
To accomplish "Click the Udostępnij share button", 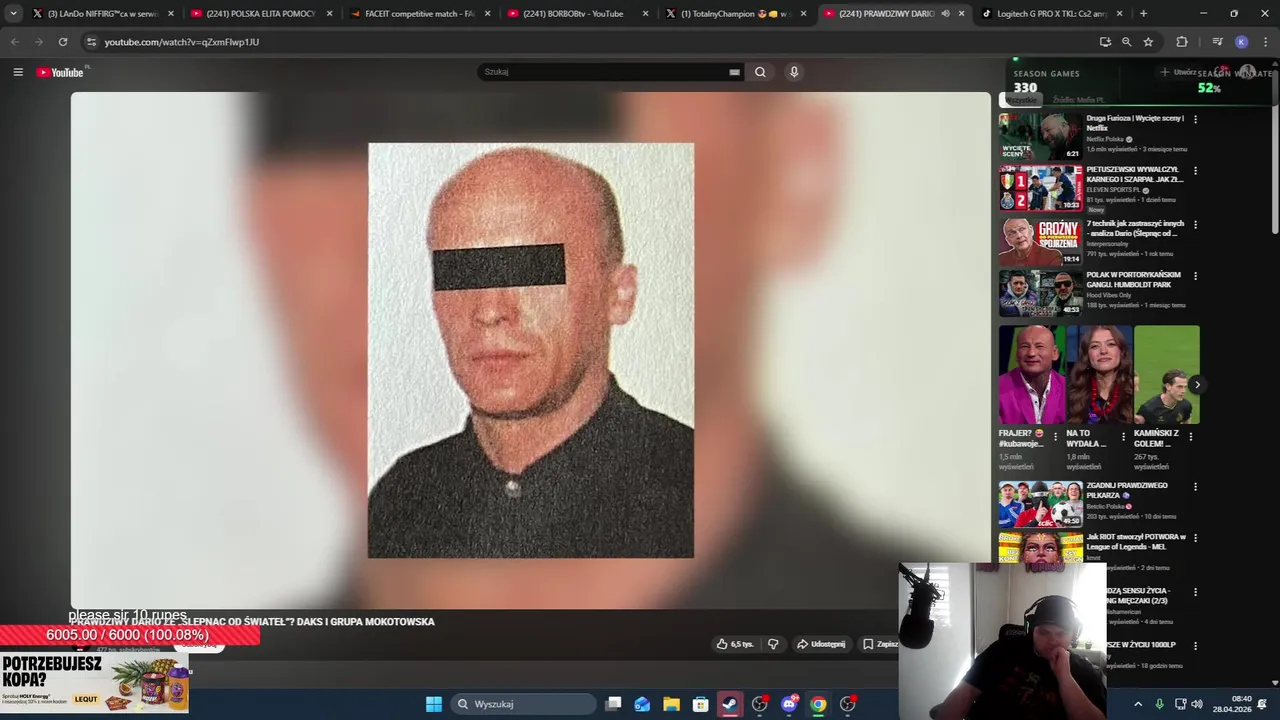I will click(821, 644).
